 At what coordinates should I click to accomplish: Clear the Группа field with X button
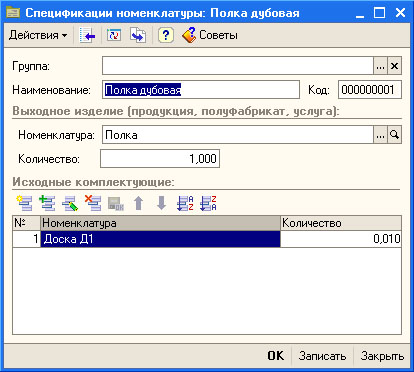point(394,66)
